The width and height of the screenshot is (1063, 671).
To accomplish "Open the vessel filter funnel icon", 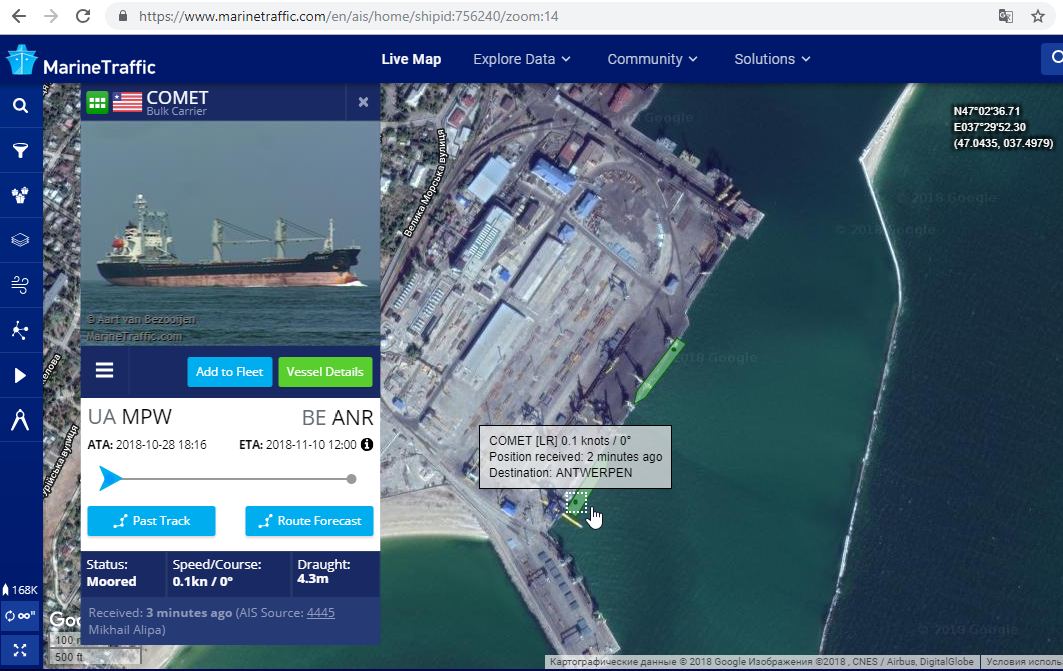I will (20, 151).
